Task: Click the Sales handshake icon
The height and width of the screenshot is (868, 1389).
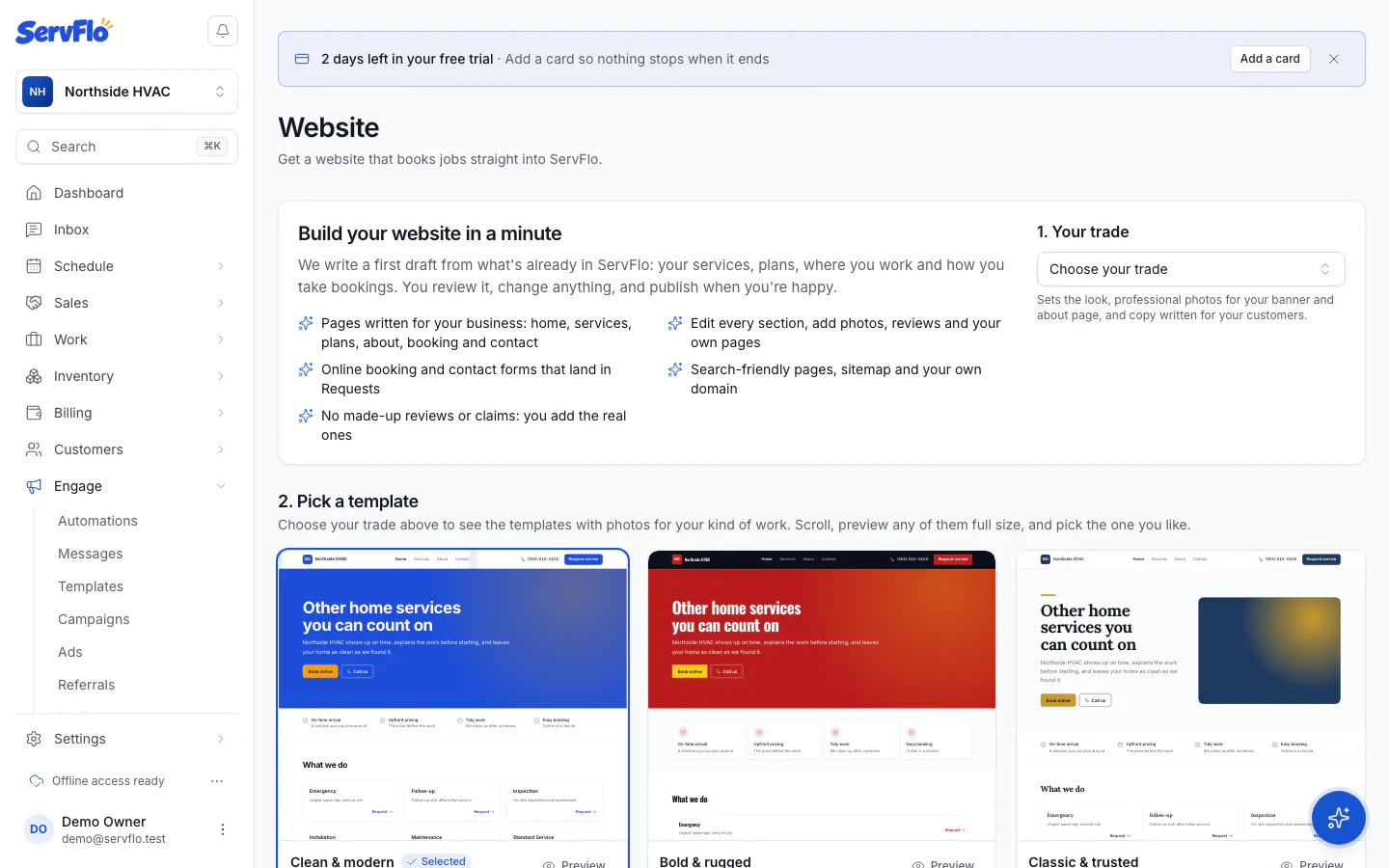Action: coord(34,303)
